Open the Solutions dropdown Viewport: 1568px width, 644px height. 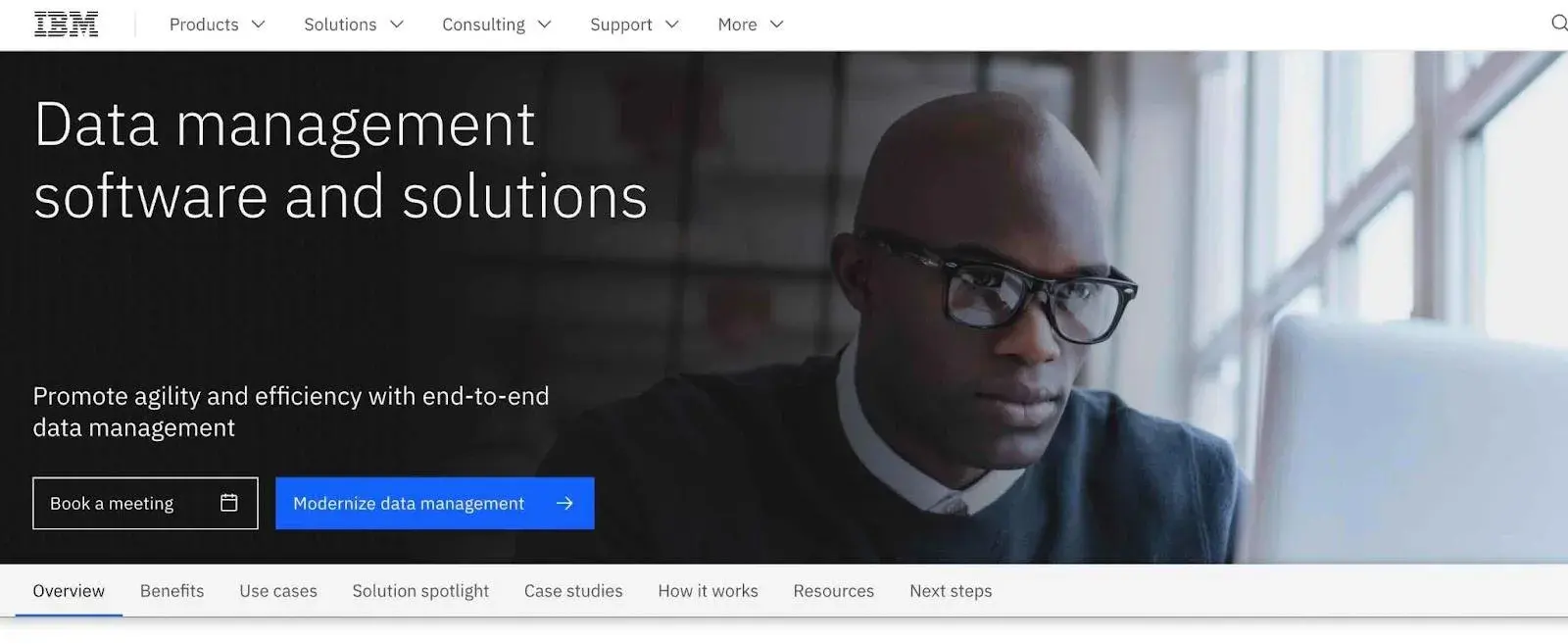pyautogui.click(x=353, y=25)
